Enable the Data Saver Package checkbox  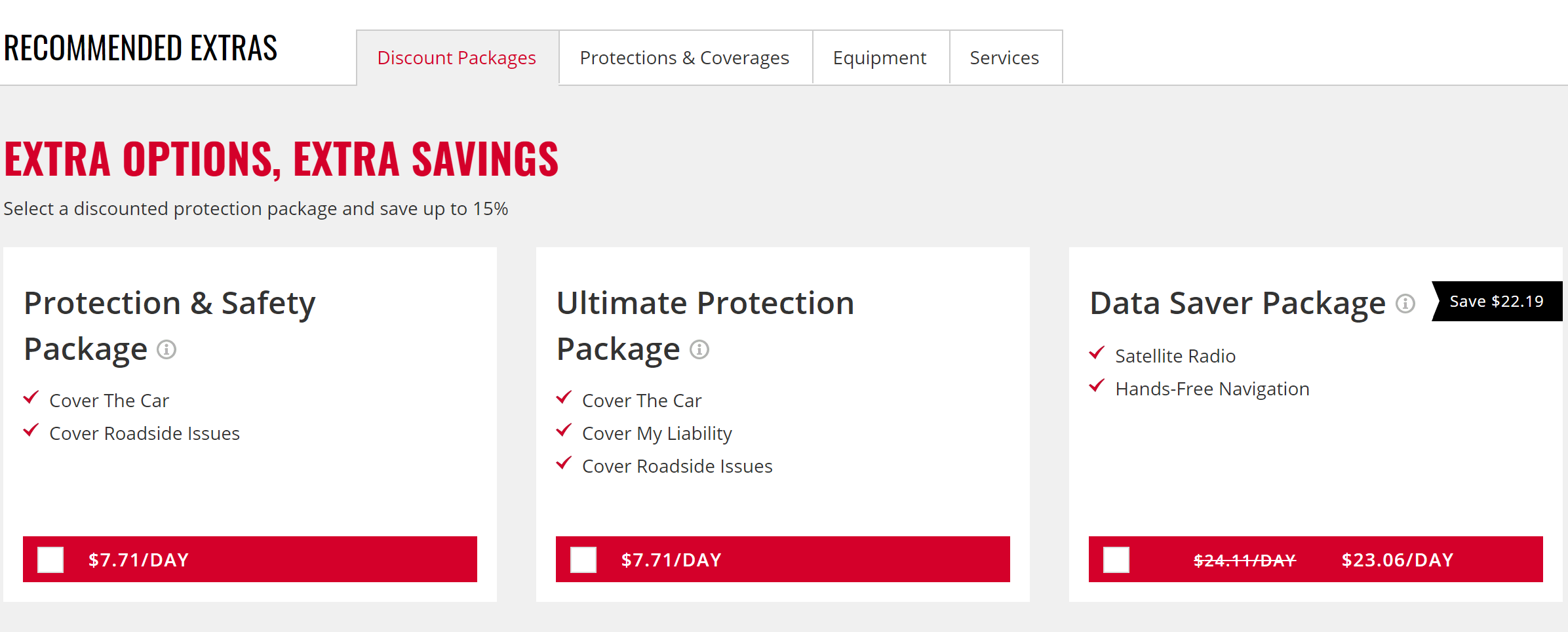[x=1116, y=560]
